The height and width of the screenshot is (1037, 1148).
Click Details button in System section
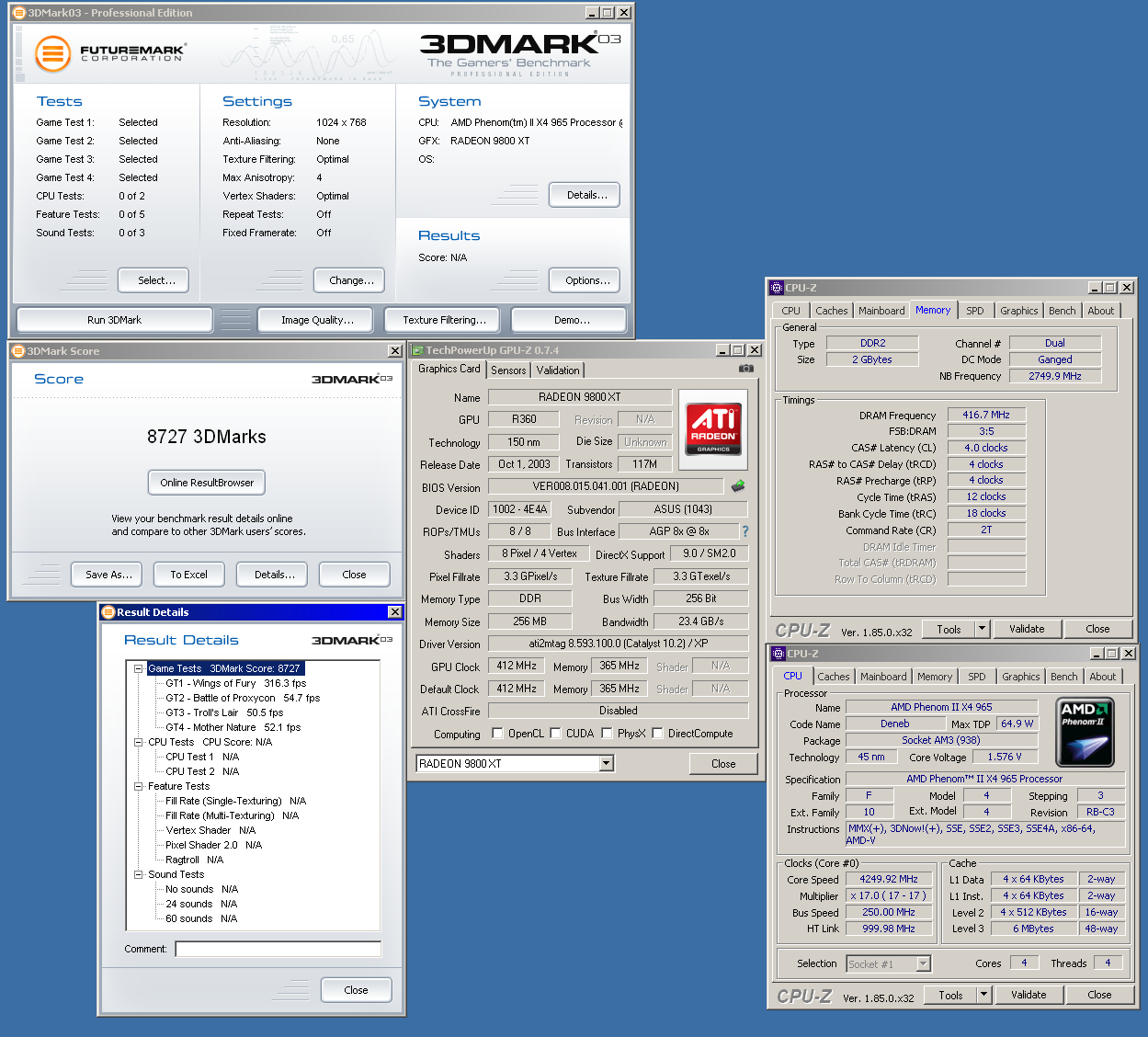(x=585, y=195)
